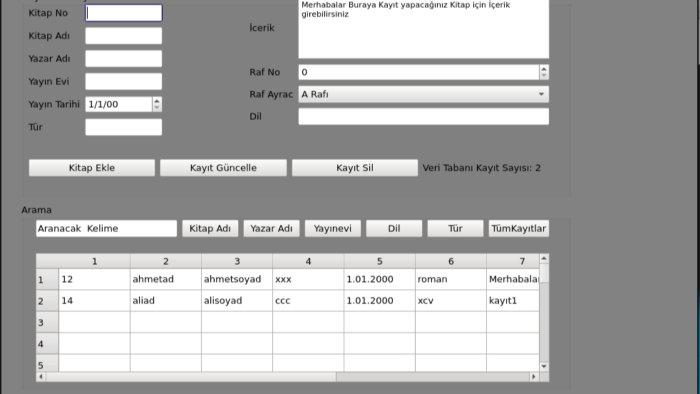Click table horizontal scrollbar right arrow
Image resolution: width=700 pixels, height=394 pixels.
534,377
